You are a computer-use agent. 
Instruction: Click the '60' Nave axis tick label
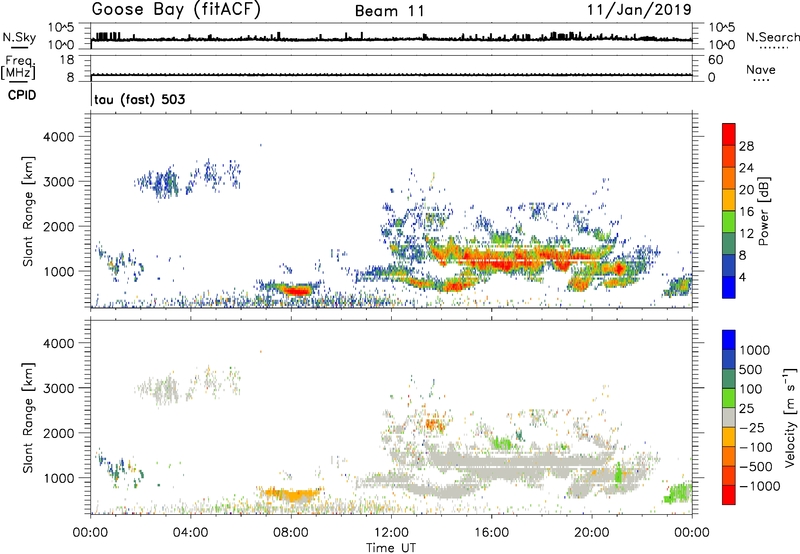click(715, 60)
